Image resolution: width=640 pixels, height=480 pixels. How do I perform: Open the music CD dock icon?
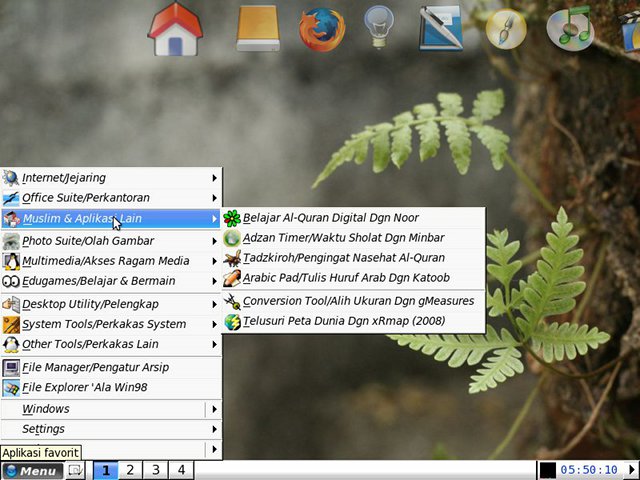point(570,29)
